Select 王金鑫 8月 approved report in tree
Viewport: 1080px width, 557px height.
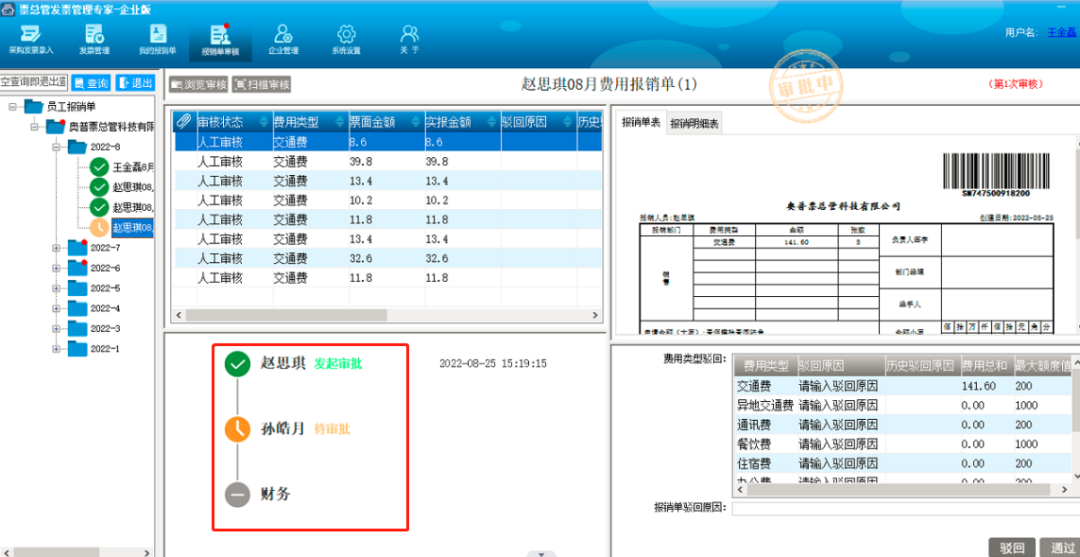click(x=131, y=167)
